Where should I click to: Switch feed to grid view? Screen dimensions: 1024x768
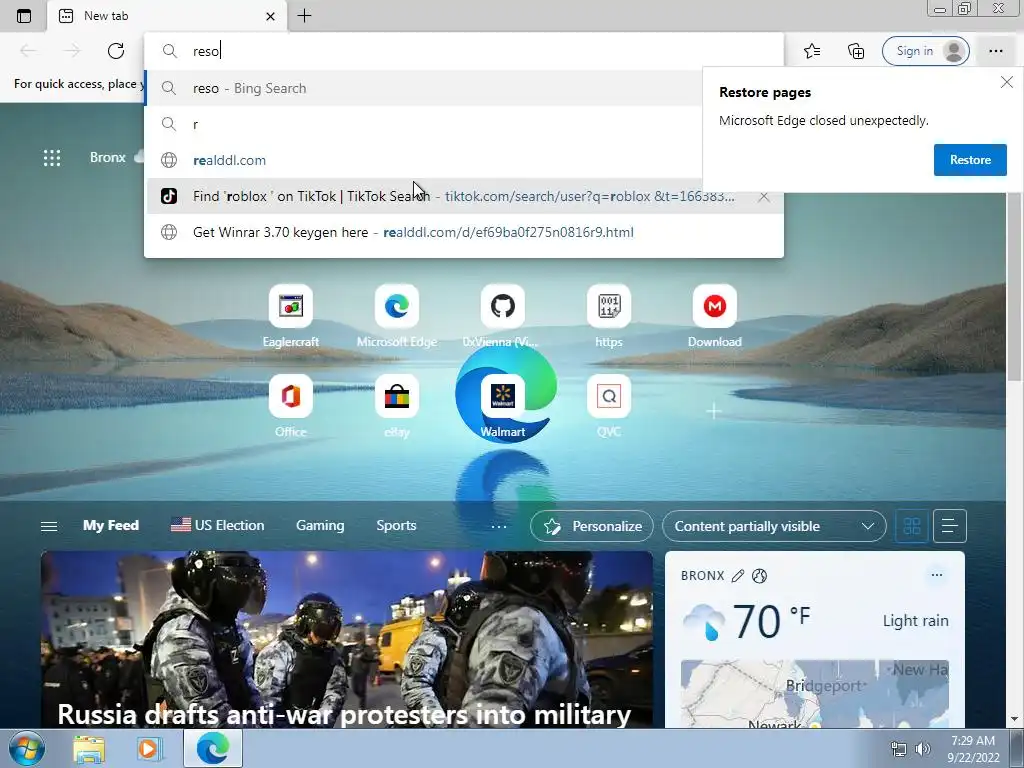click(912, 526)
